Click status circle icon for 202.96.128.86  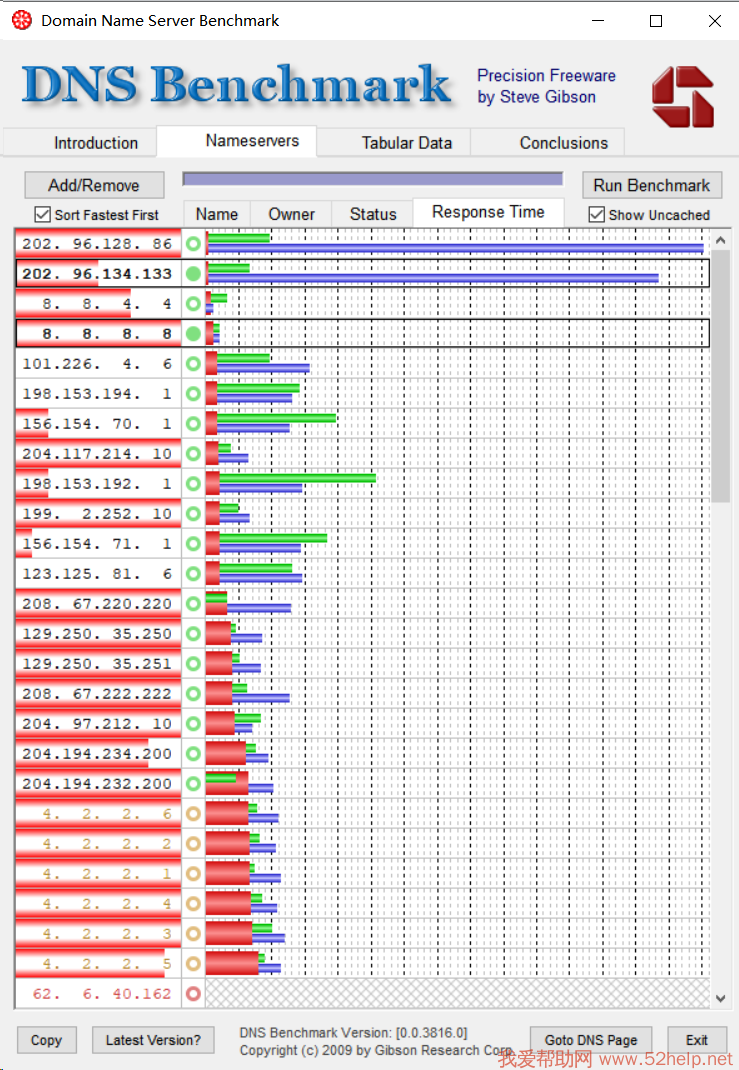click(x=193, y=244)
